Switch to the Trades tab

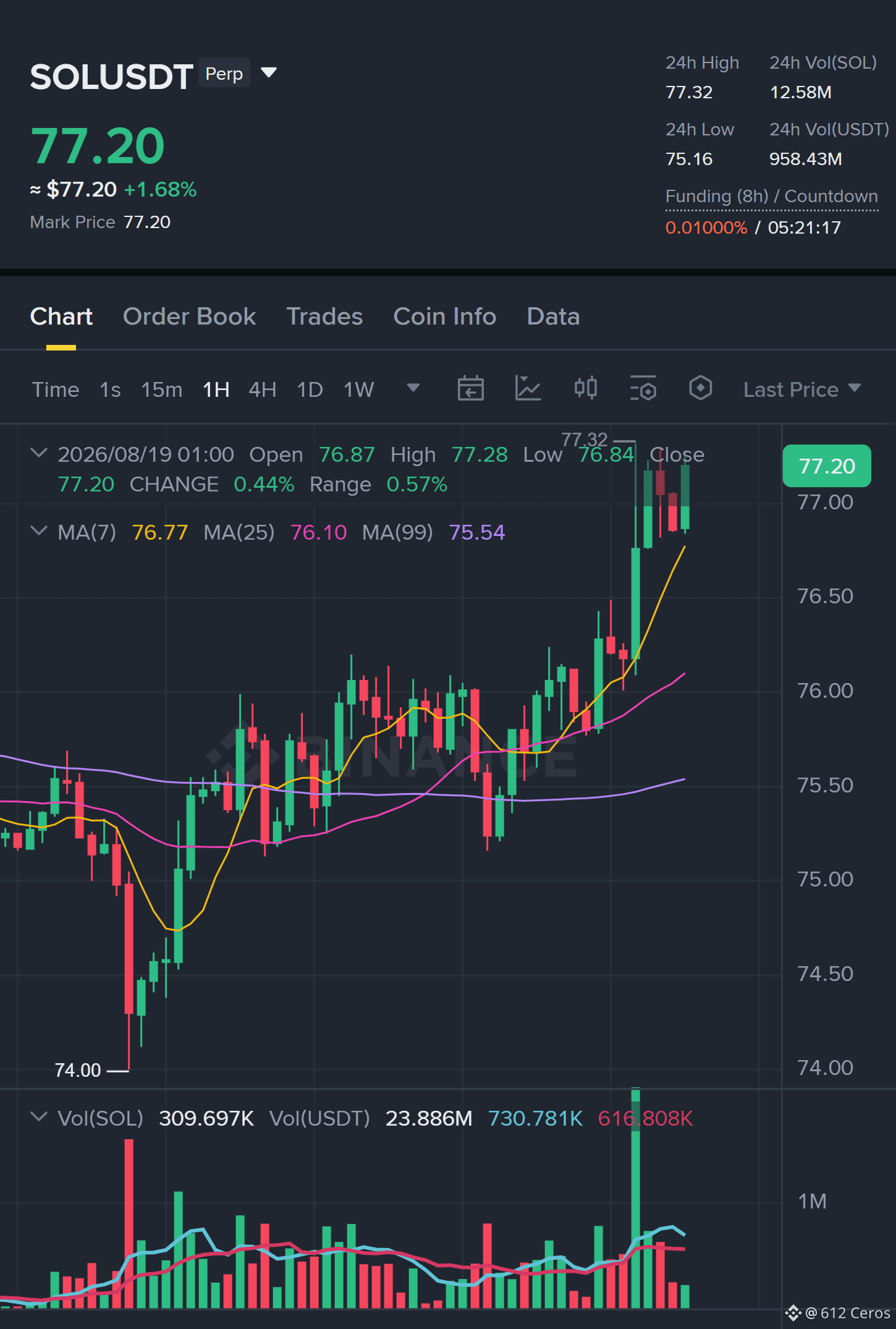(324, 316)
